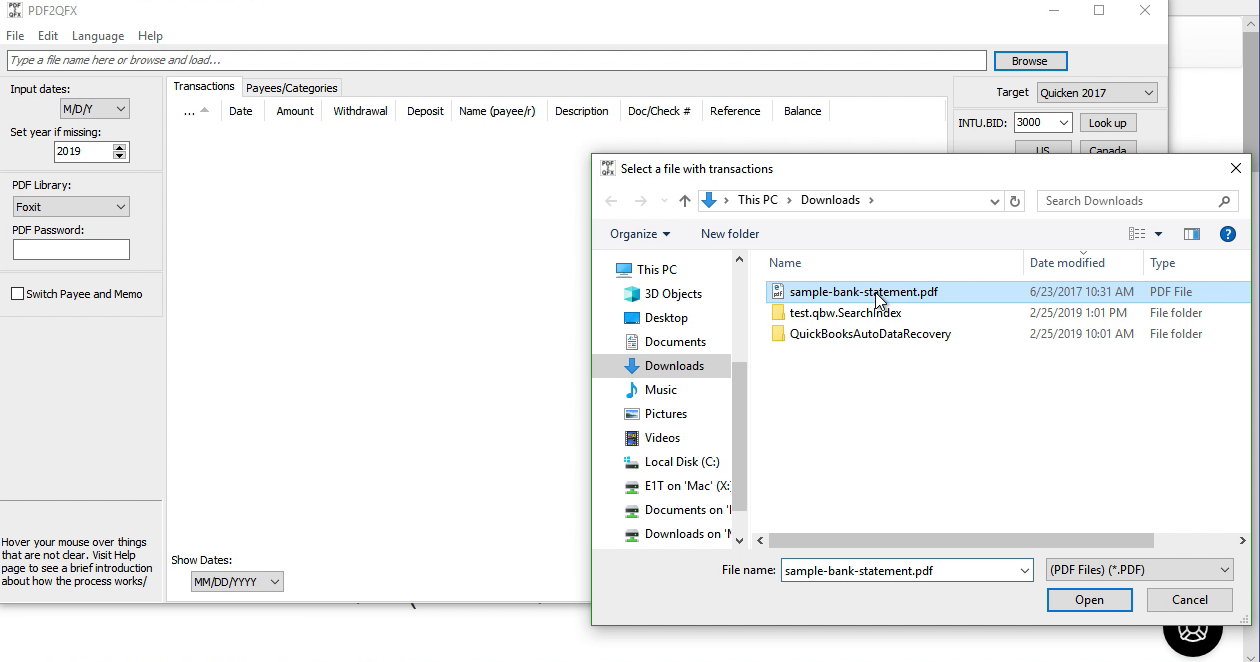Open the Organize dropdown menu
This screenshot has height=662, width=1260.
pos(640,234)
